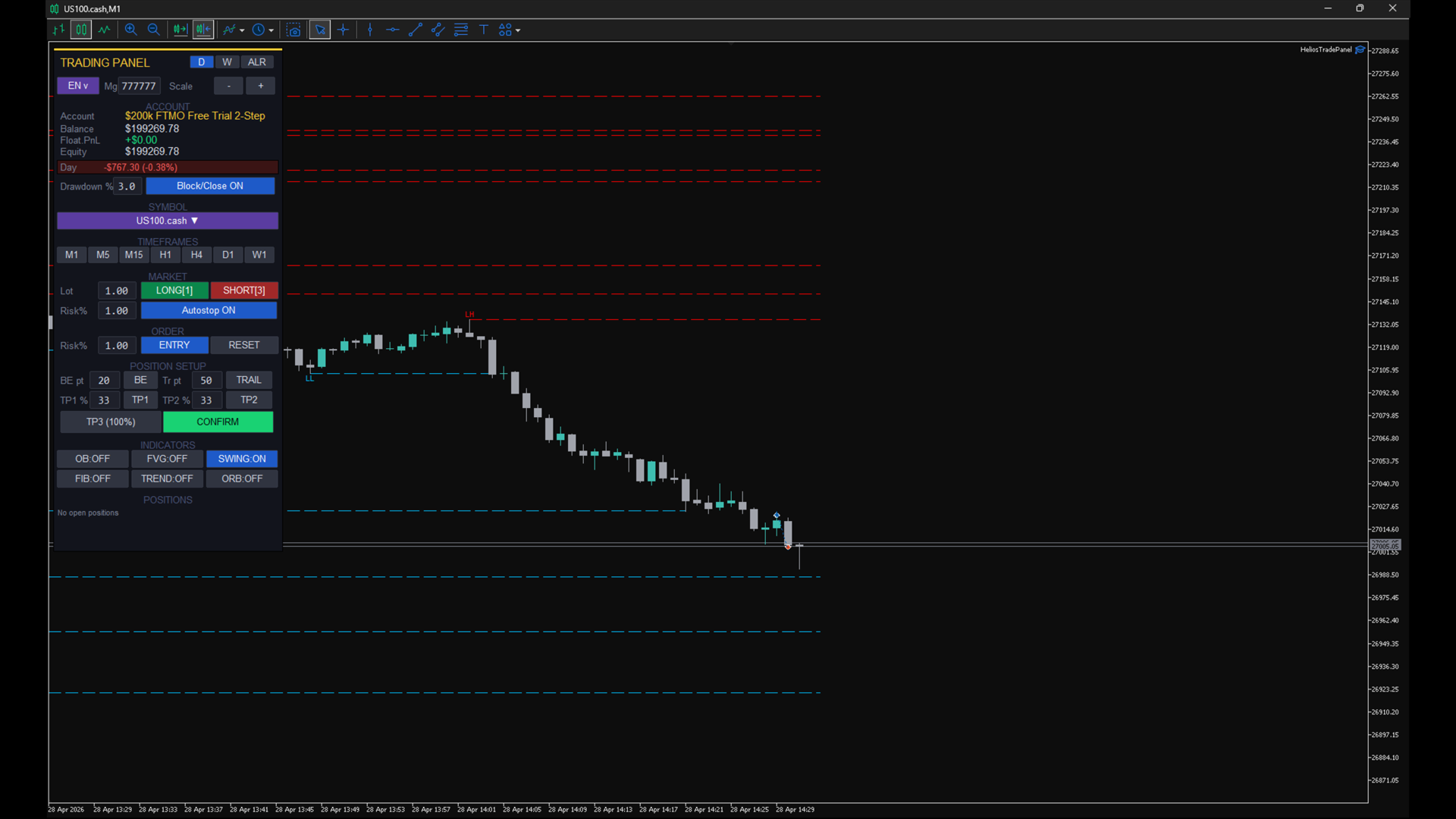Toggle the SWING:ON indicator

point(242,459)
